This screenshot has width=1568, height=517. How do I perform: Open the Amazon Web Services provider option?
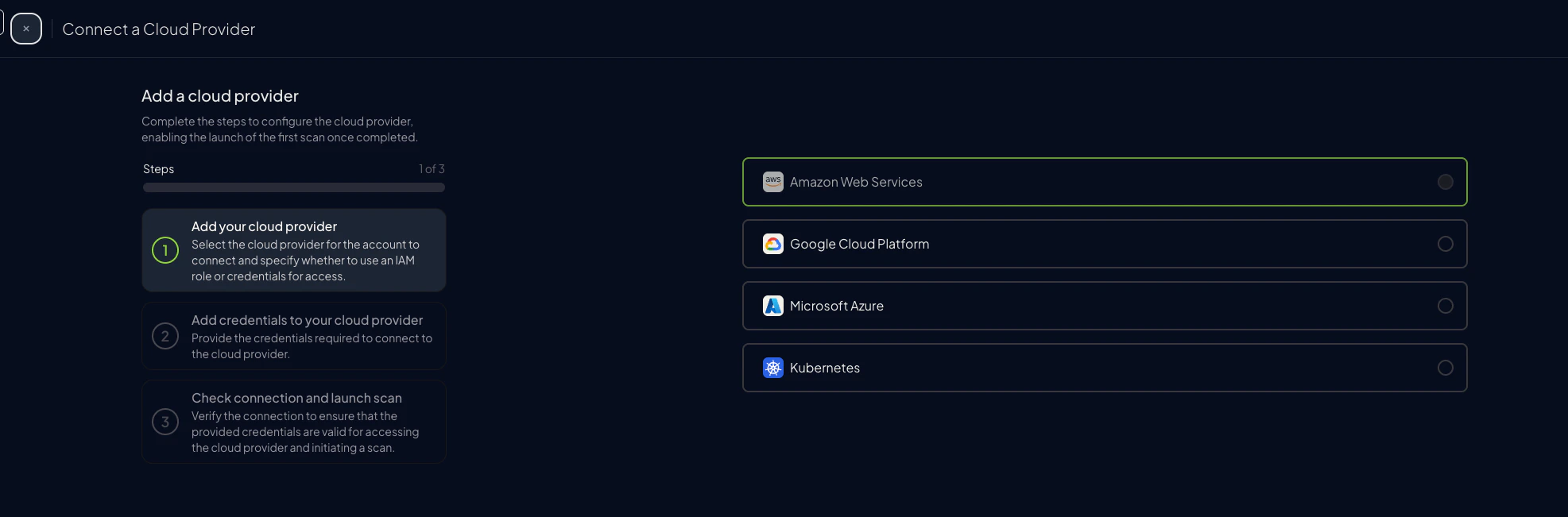(1105, 182)
